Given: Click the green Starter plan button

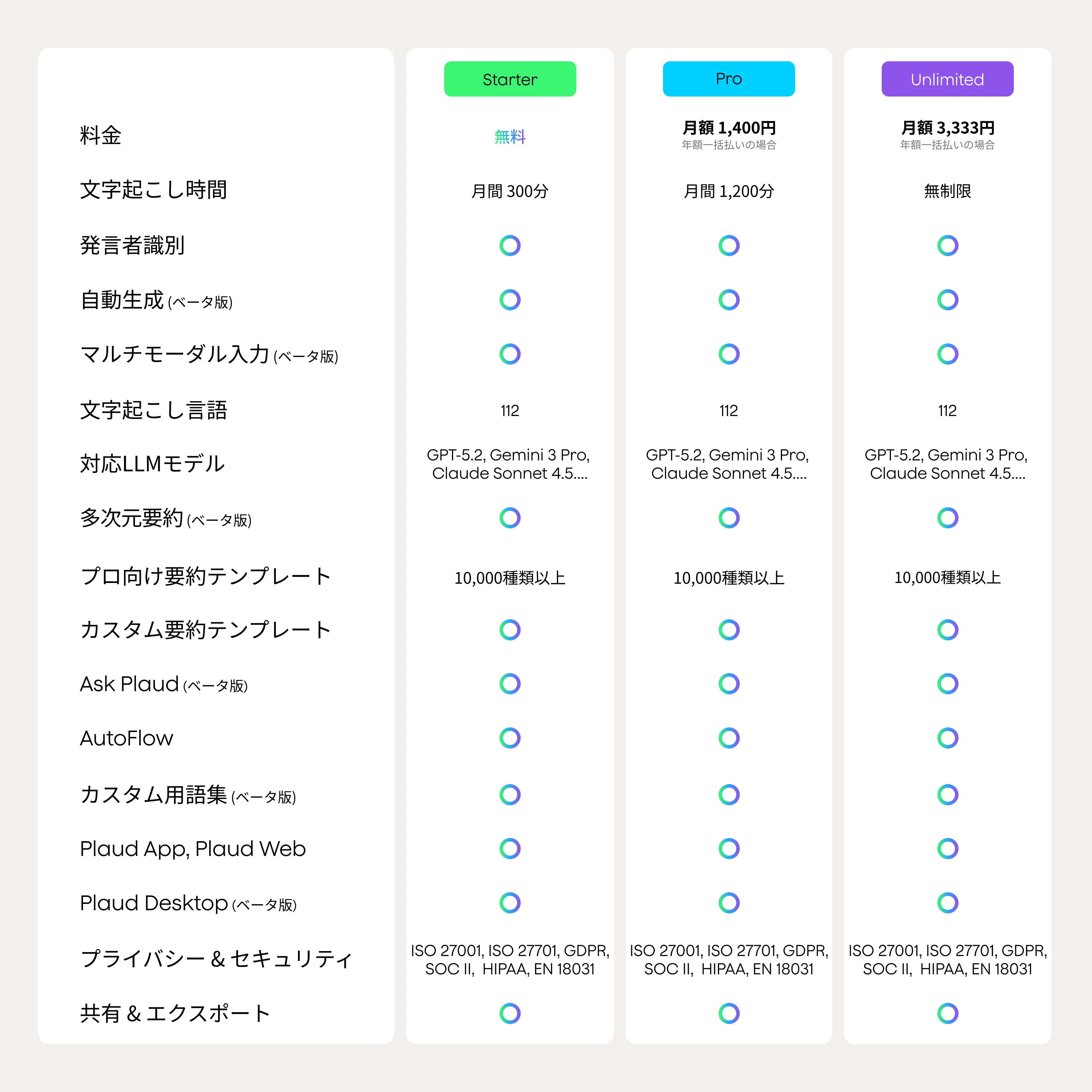Looking at the screenshot, I should pyautogui.click(x=510, y=79).
